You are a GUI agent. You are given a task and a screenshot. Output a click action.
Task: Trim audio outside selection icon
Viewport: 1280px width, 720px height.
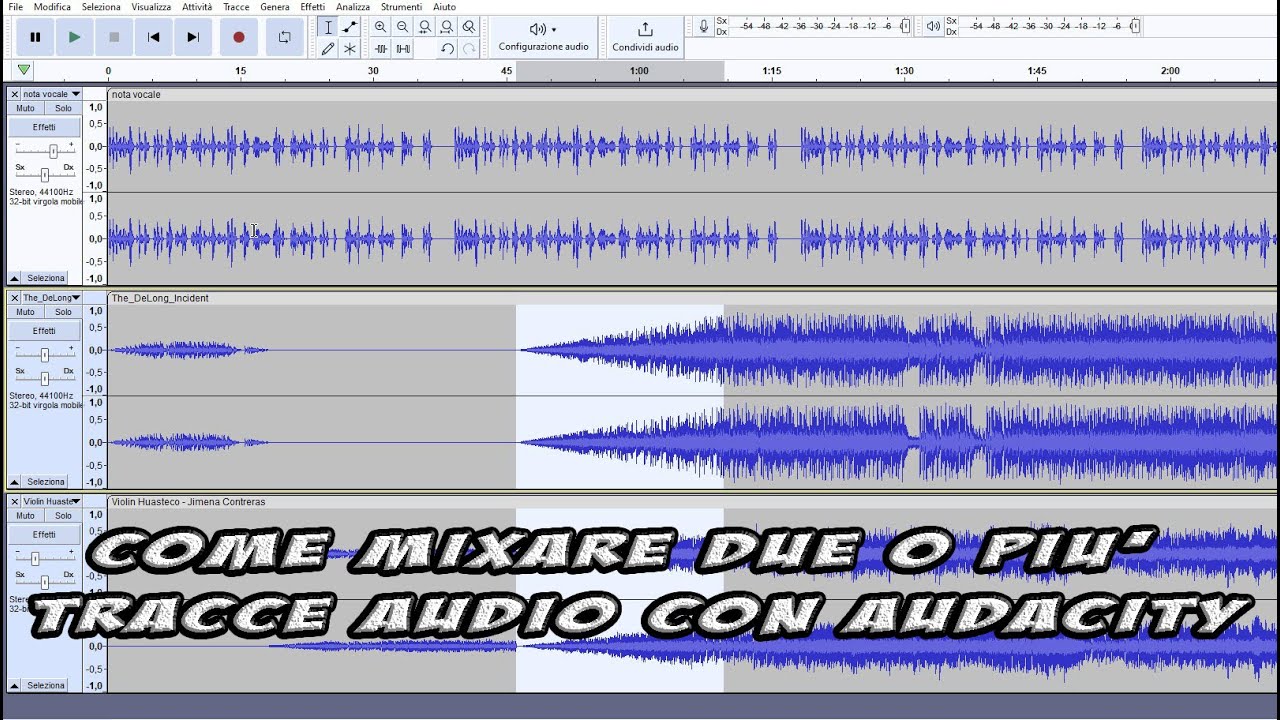point(381,48)
